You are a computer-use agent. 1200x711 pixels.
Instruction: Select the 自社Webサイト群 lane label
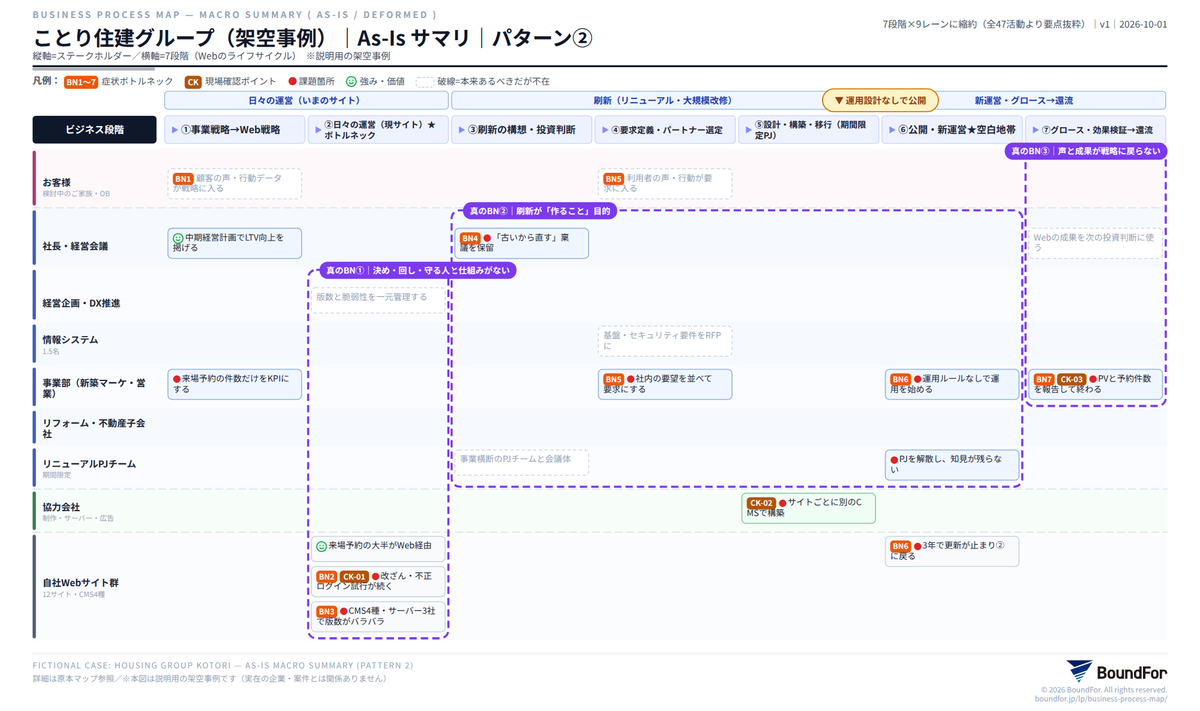[x=81, y=582]
